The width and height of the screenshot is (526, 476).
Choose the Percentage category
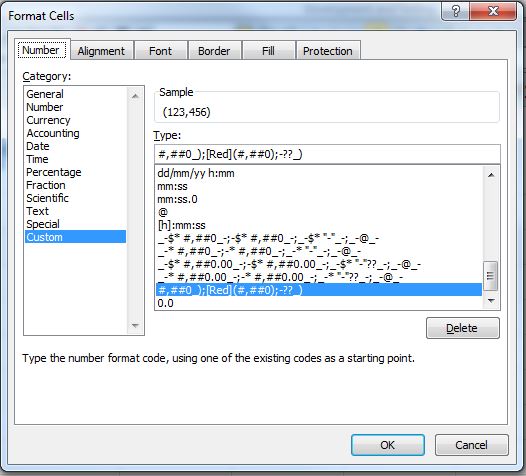pyautogui.click(x=54, y=172)
